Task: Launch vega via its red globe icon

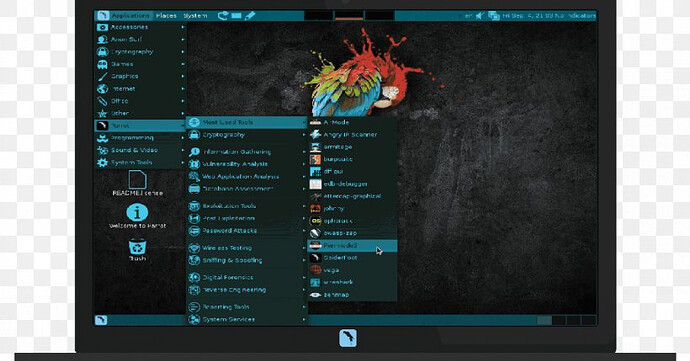Action: [315, 270]
